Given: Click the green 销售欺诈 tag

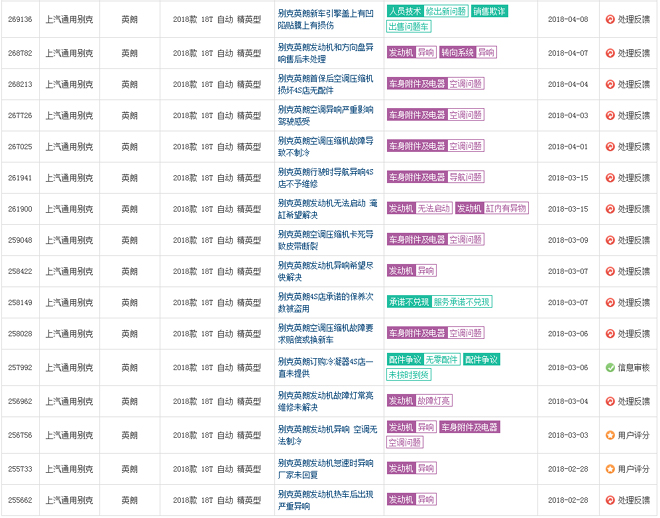Looking at the screenshot, I should (490, 11).
